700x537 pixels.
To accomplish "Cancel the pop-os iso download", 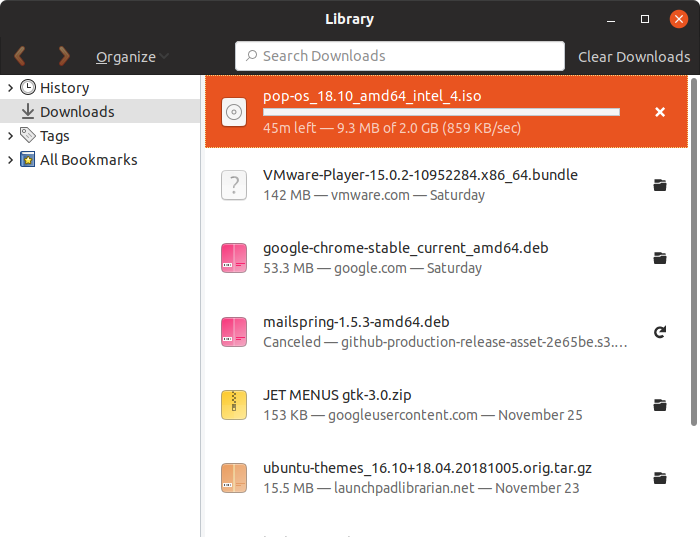I will coord(660,112).
